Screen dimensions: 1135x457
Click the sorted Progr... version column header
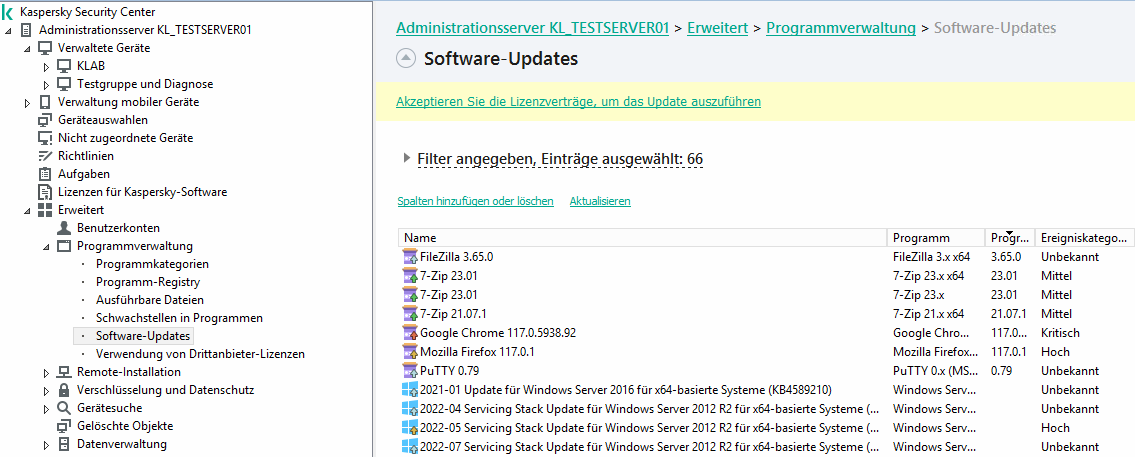coord(1010,238)
